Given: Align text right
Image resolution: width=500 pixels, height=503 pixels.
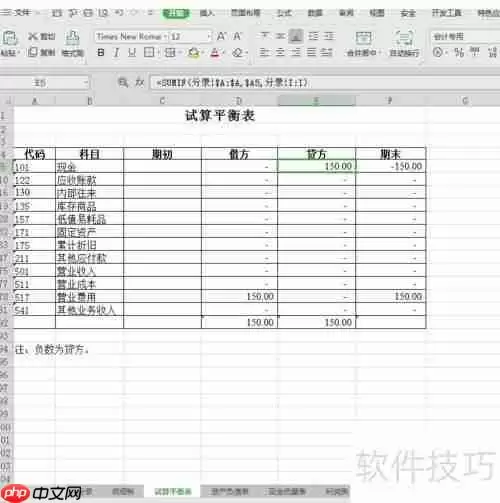Looking at the screenshot, I should [x=296, y=52].
